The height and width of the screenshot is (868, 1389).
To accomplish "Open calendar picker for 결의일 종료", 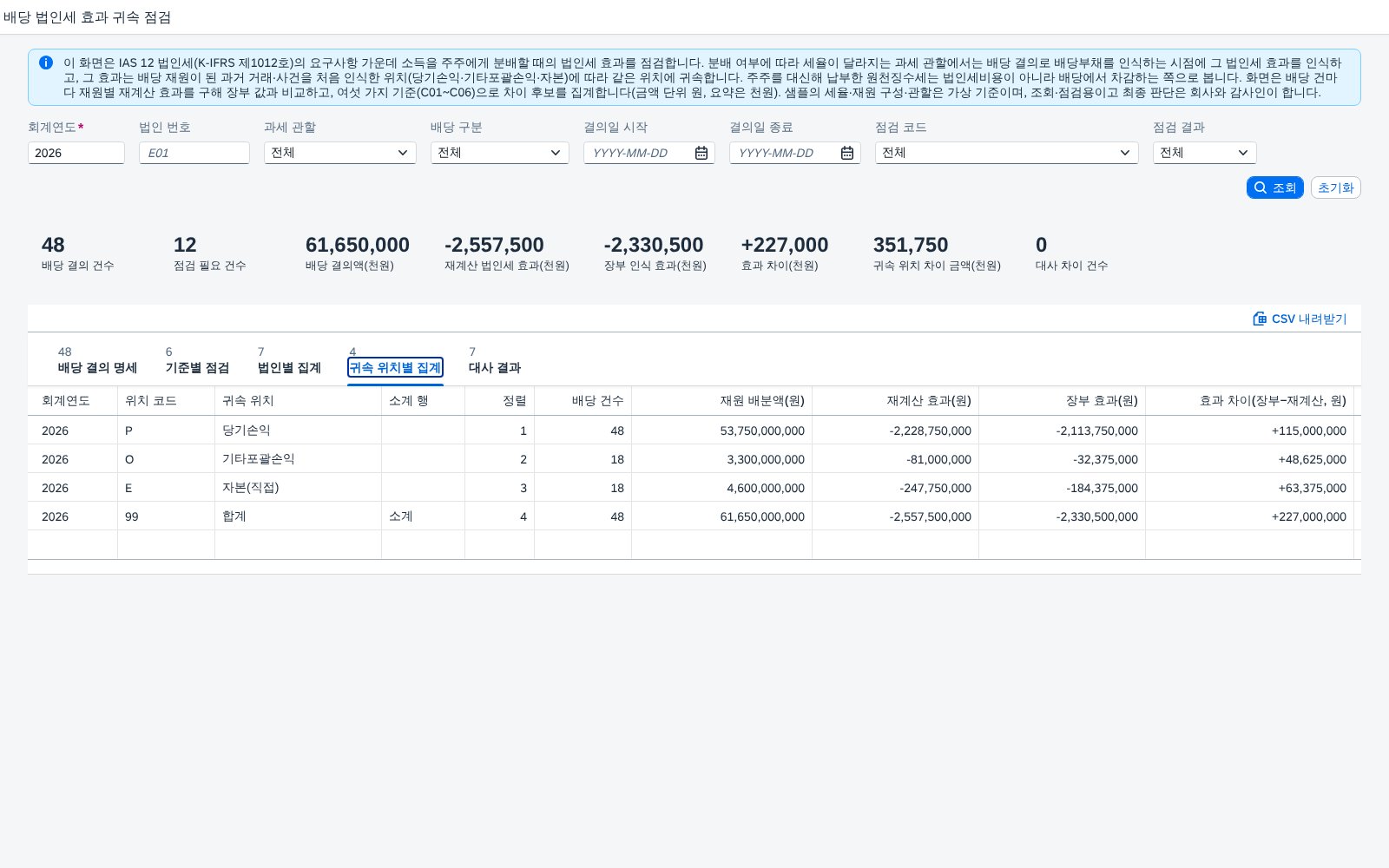I will [x=847, y=153].
